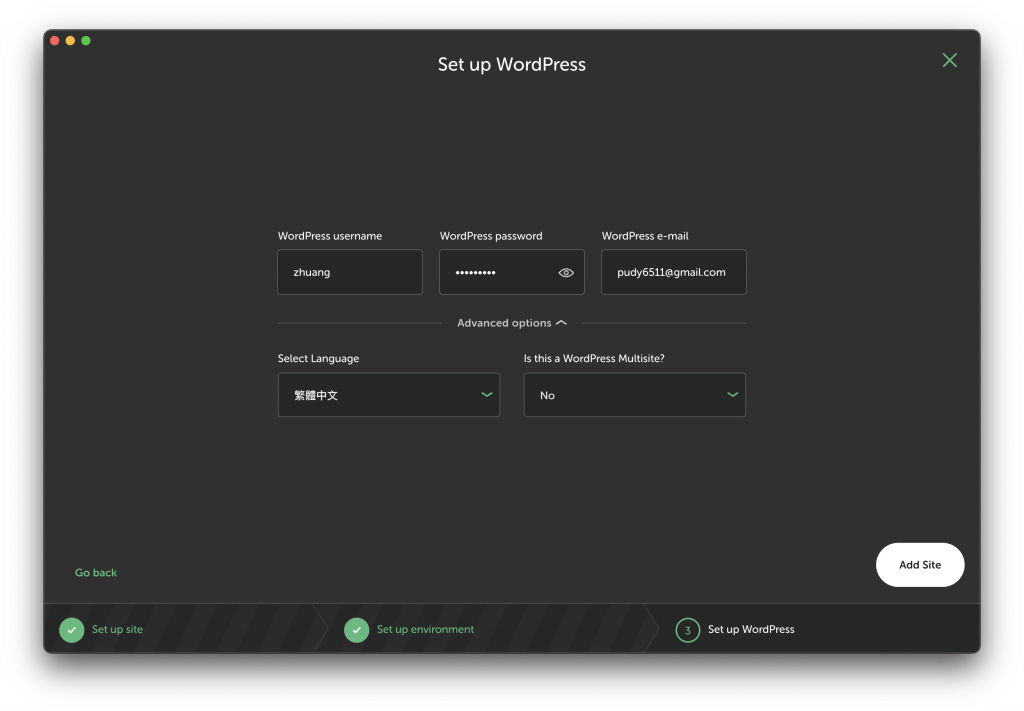This screenshot has width=1024, height=711.
Task: Click the WordPress e-mail field
Action: pyautogui.click(x=673, y=272)
